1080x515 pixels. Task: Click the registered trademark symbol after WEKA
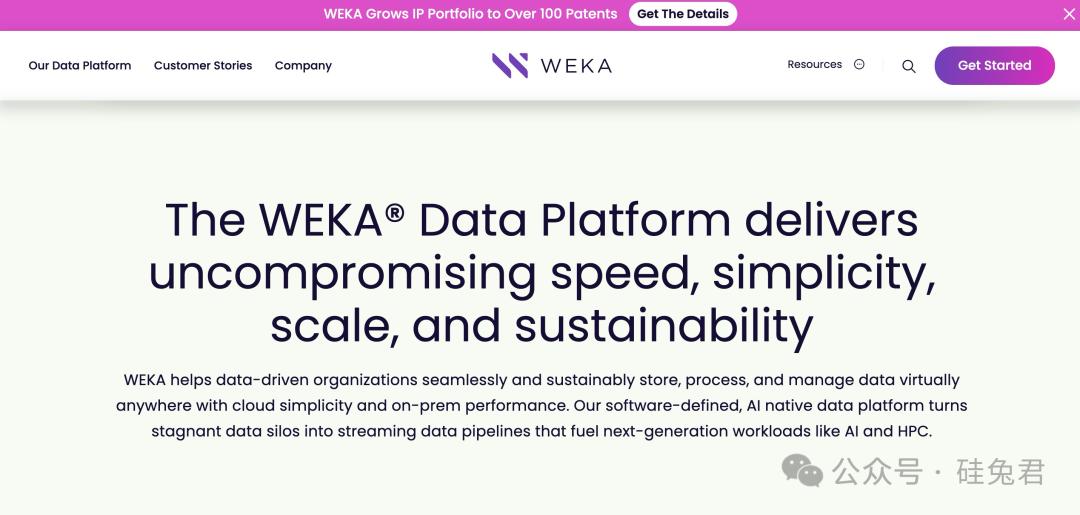(x=394, y=212)
